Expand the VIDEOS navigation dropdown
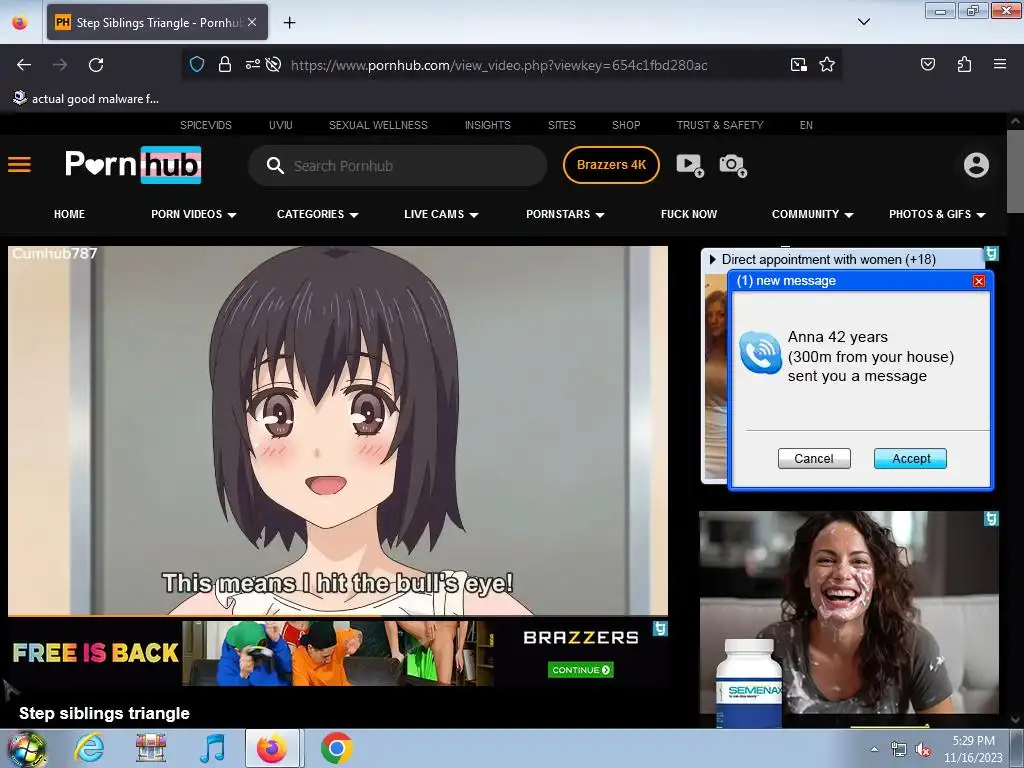Screen dimensions: 1024x768 click(193, 214)
